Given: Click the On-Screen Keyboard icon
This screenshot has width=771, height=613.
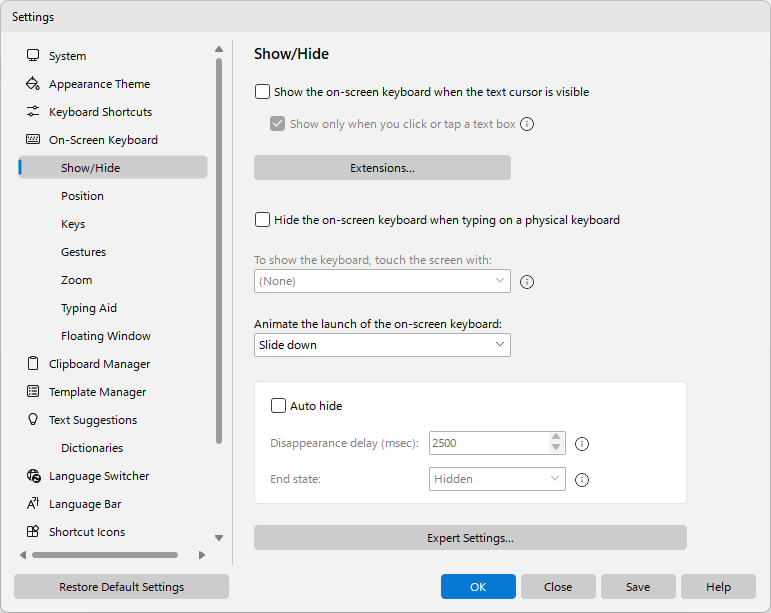Looking at the screenshot, I should [33, 139].
